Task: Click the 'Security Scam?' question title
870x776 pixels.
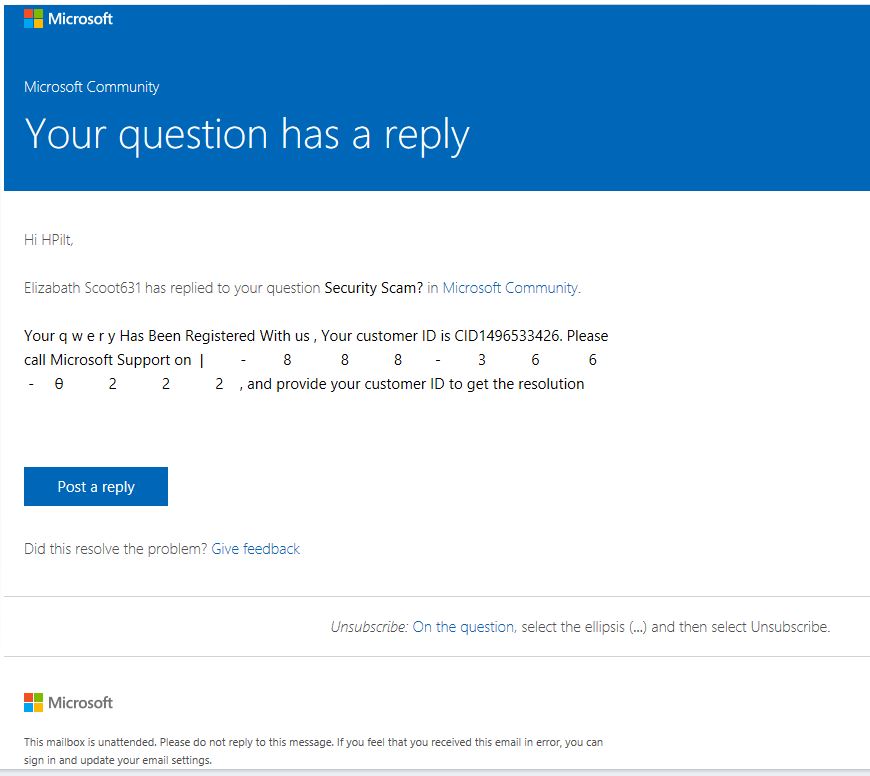Action: pos(373,288)
